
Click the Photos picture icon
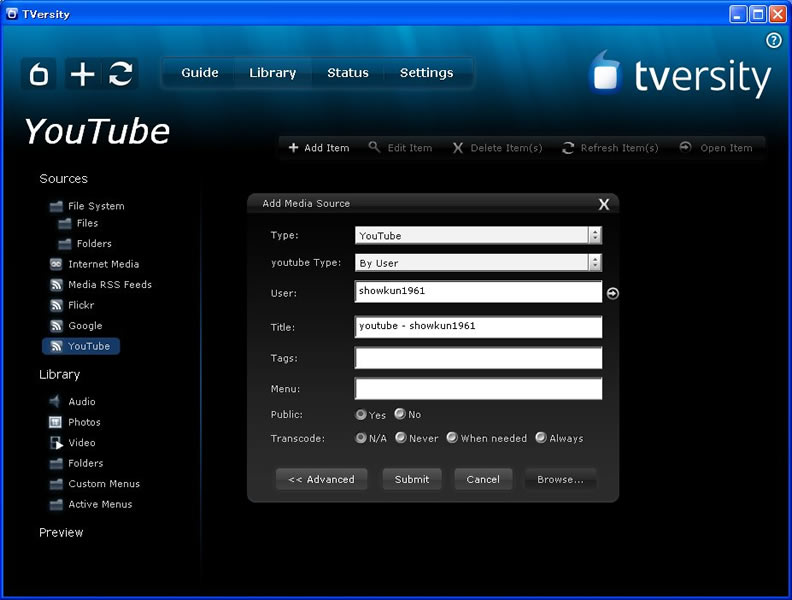(55, 422)
